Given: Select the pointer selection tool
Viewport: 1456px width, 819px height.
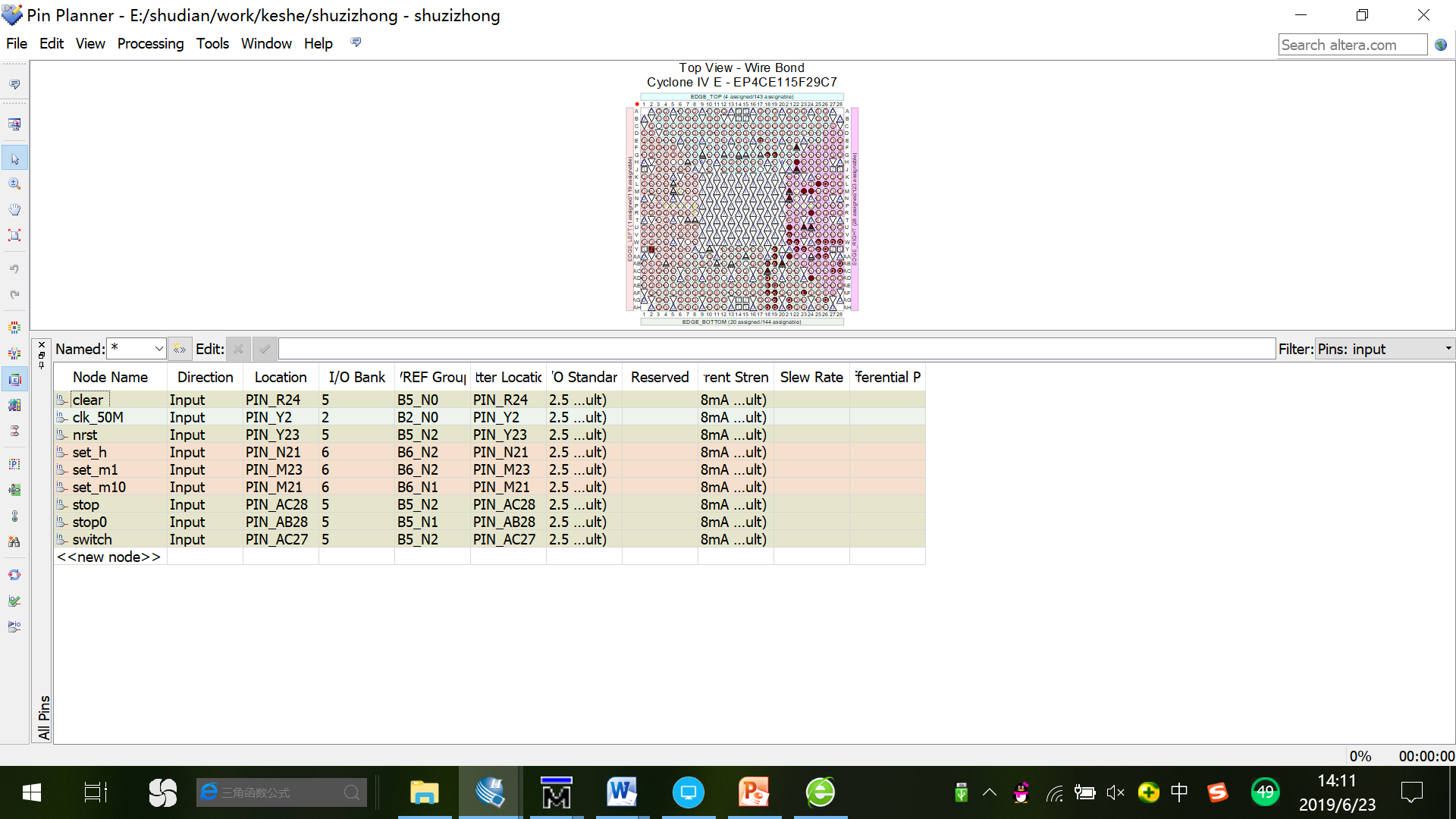Looking at the screenshot, I should tap(14, 158).
